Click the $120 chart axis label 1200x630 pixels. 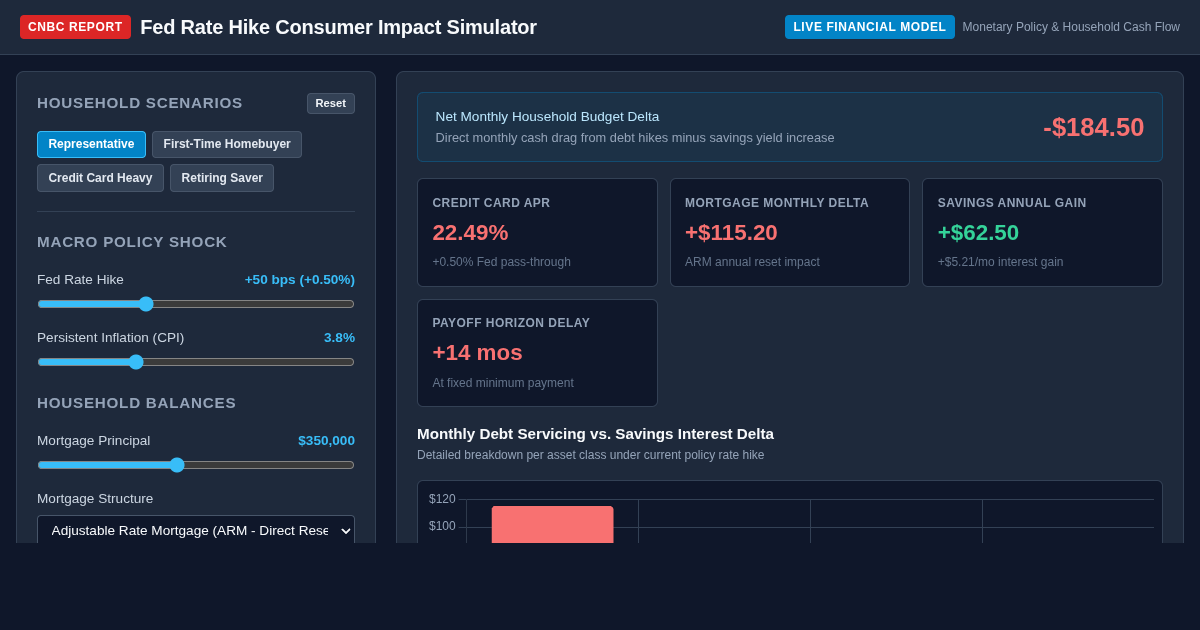tap(442, 499)
